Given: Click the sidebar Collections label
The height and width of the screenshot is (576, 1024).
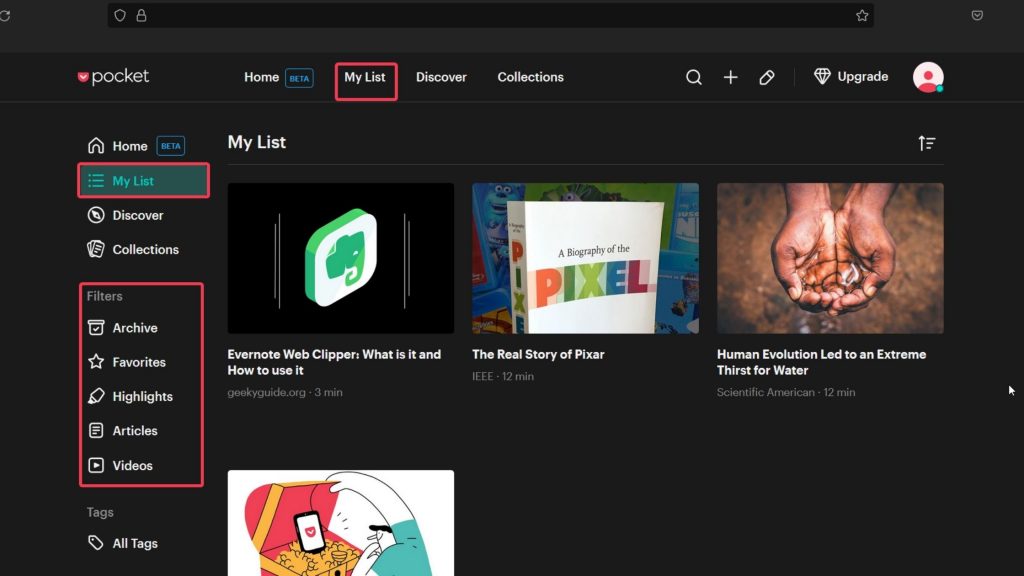Looking at the screenshot, I should click(x=146, y=249).
